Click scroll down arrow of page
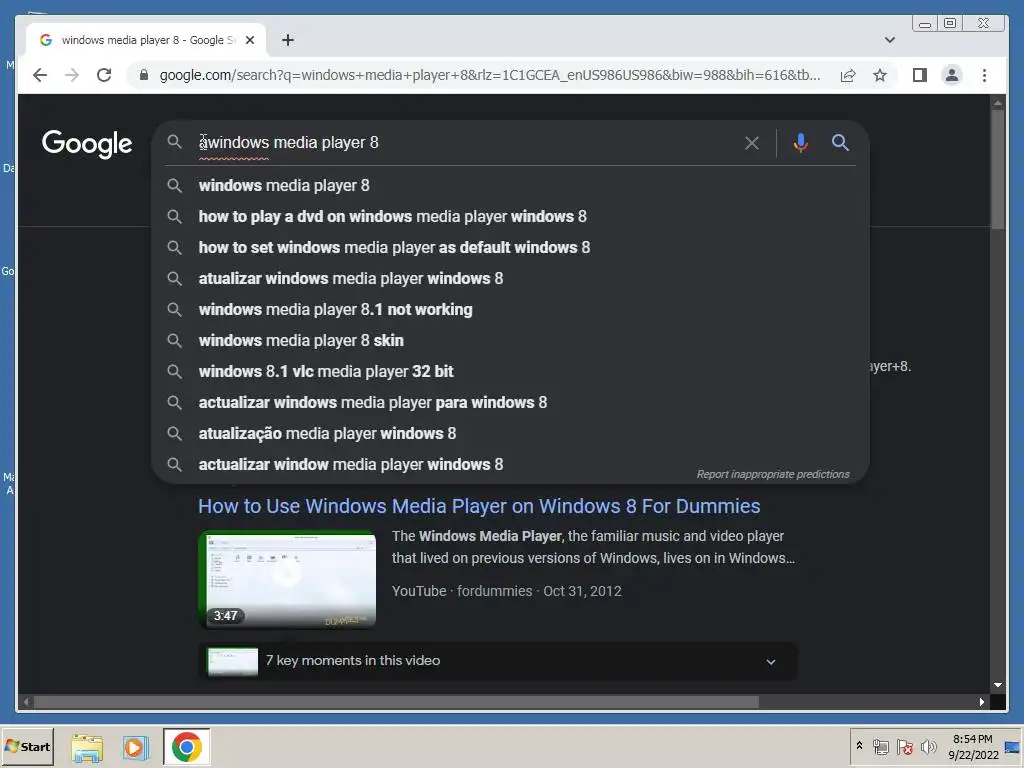Viewport: 1024px width, 768px height. [x=997, y=685]
